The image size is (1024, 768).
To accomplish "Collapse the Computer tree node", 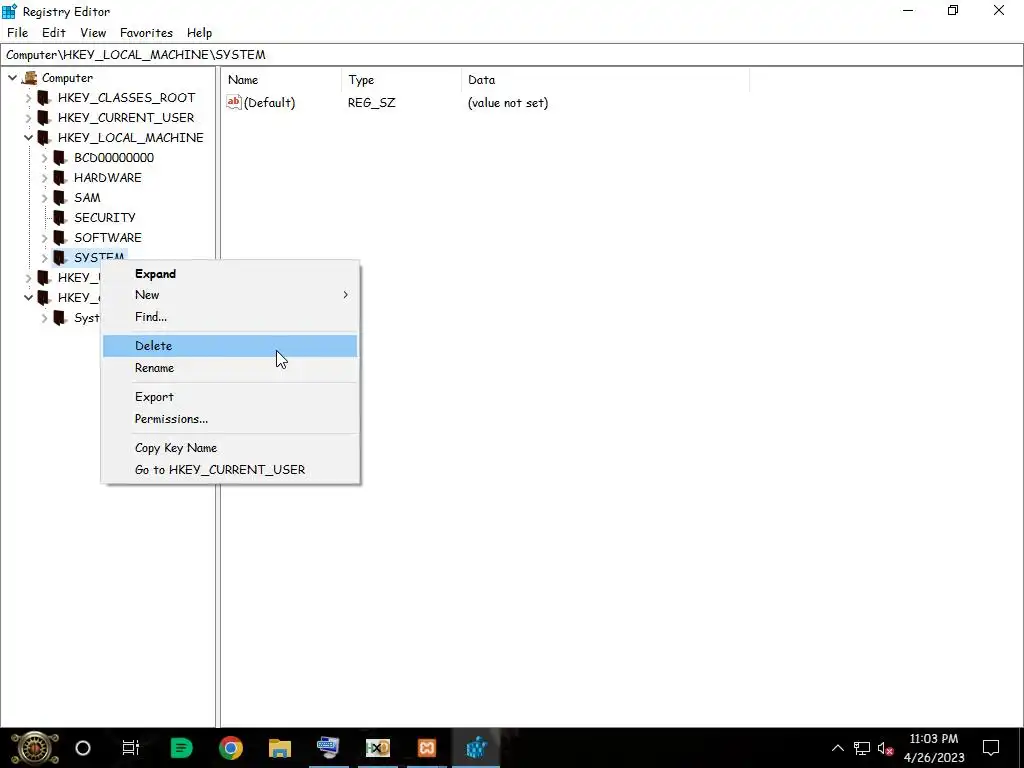I will tap(12, 78).
